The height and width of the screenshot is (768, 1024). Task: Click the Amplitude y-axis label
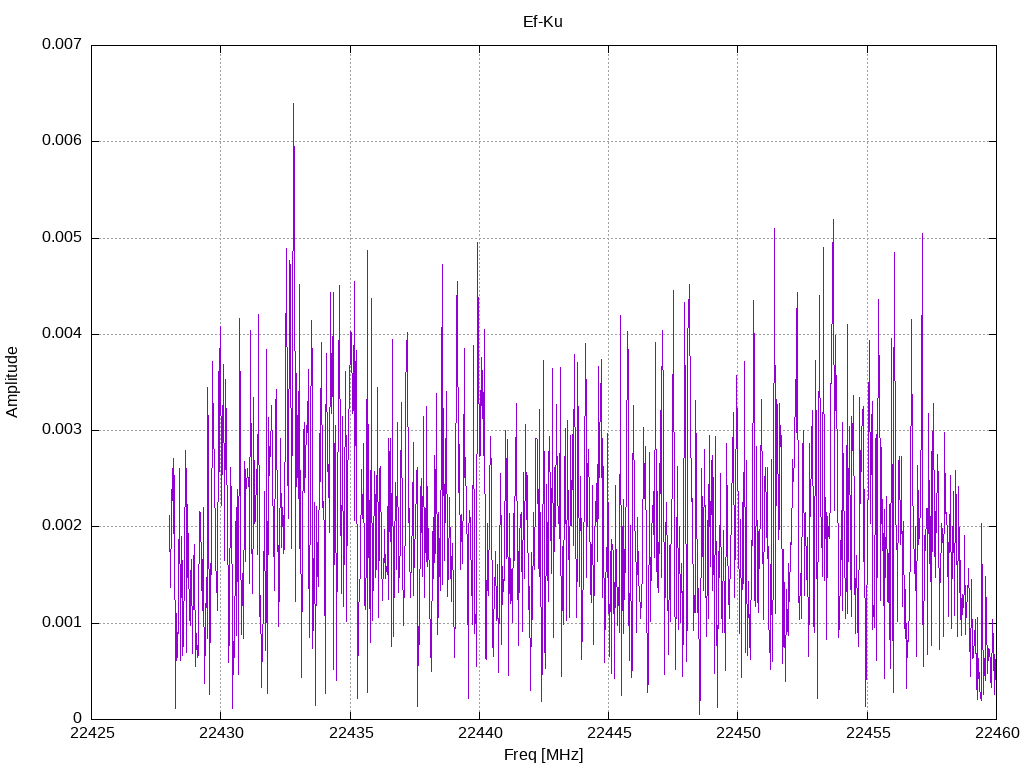pyautogui.click(x=12, y=382)
